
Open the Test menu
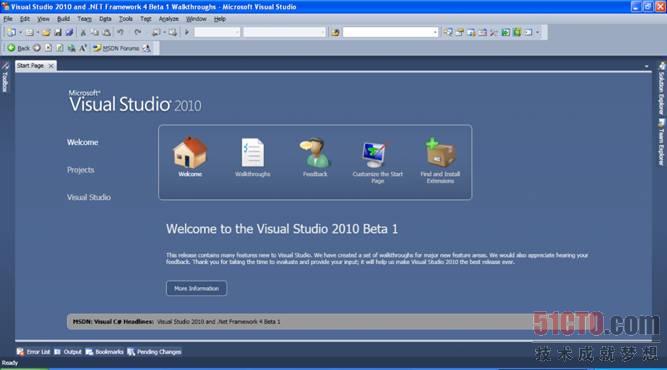click(x=145, y=19)
